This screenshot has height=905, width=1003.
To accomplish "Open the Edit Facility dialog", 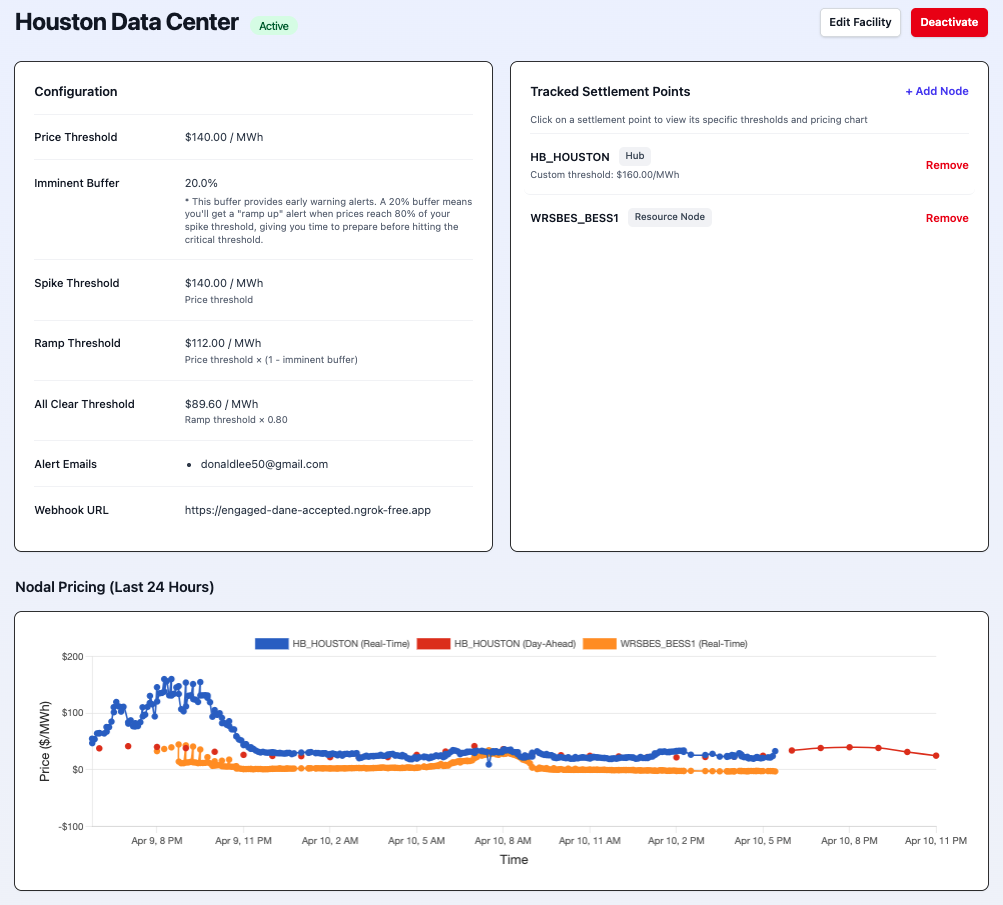I will (x=859, y=22).
